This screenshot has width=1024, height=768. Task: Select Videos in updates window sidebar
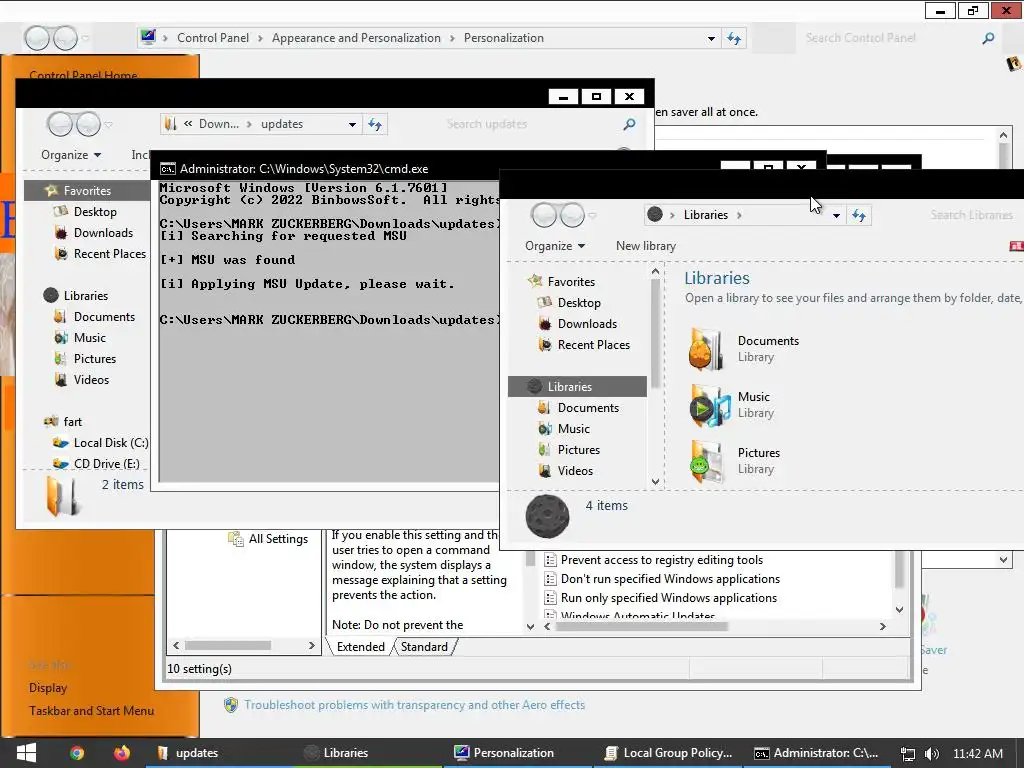(x=91, y=379)
